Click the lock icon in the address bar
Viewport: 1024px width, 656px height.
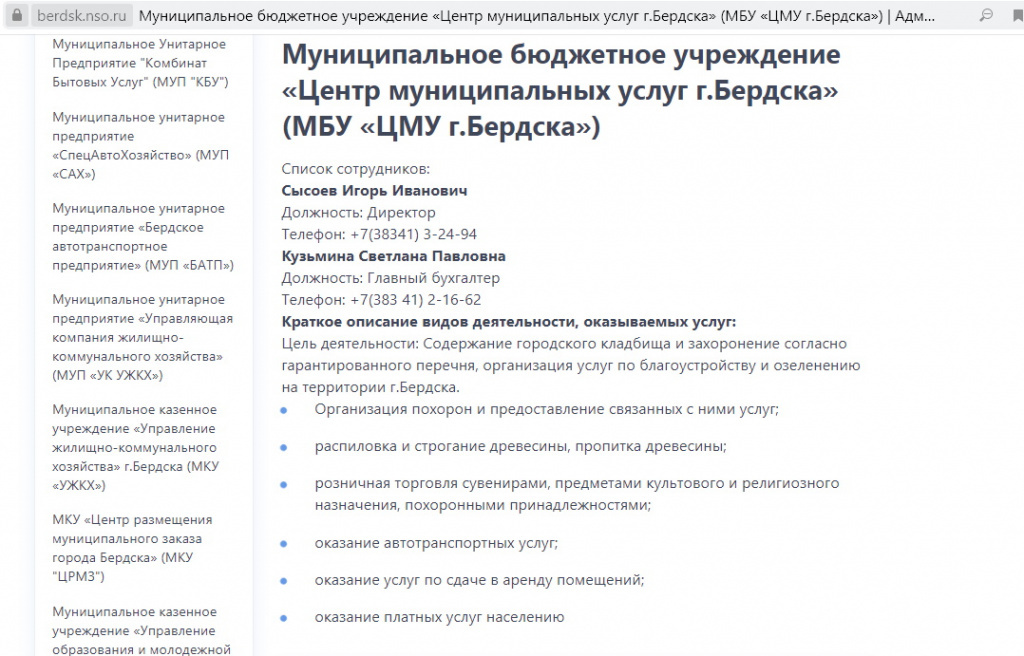click(x=19, y=16)
